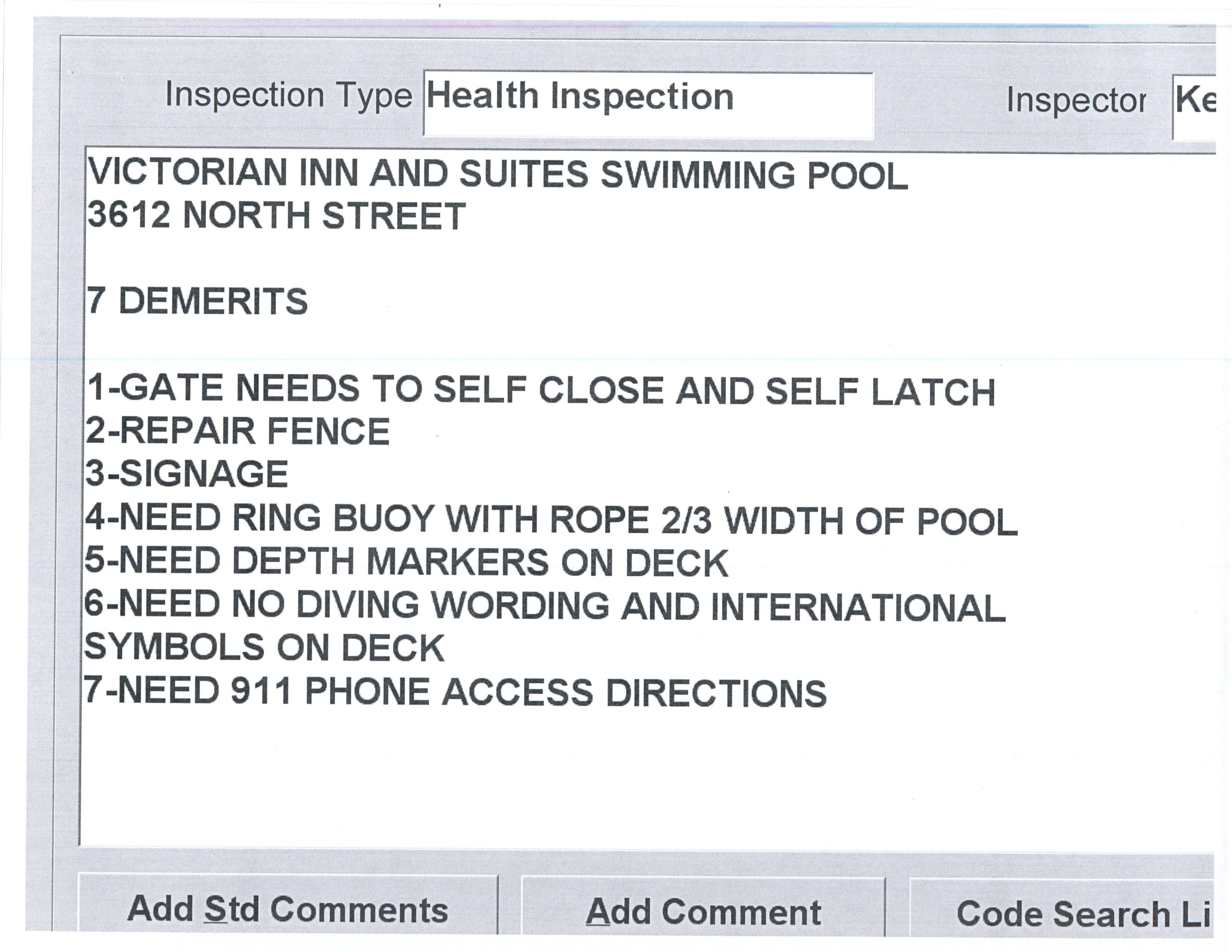Click the Add Std Comments button

(288, 909)
